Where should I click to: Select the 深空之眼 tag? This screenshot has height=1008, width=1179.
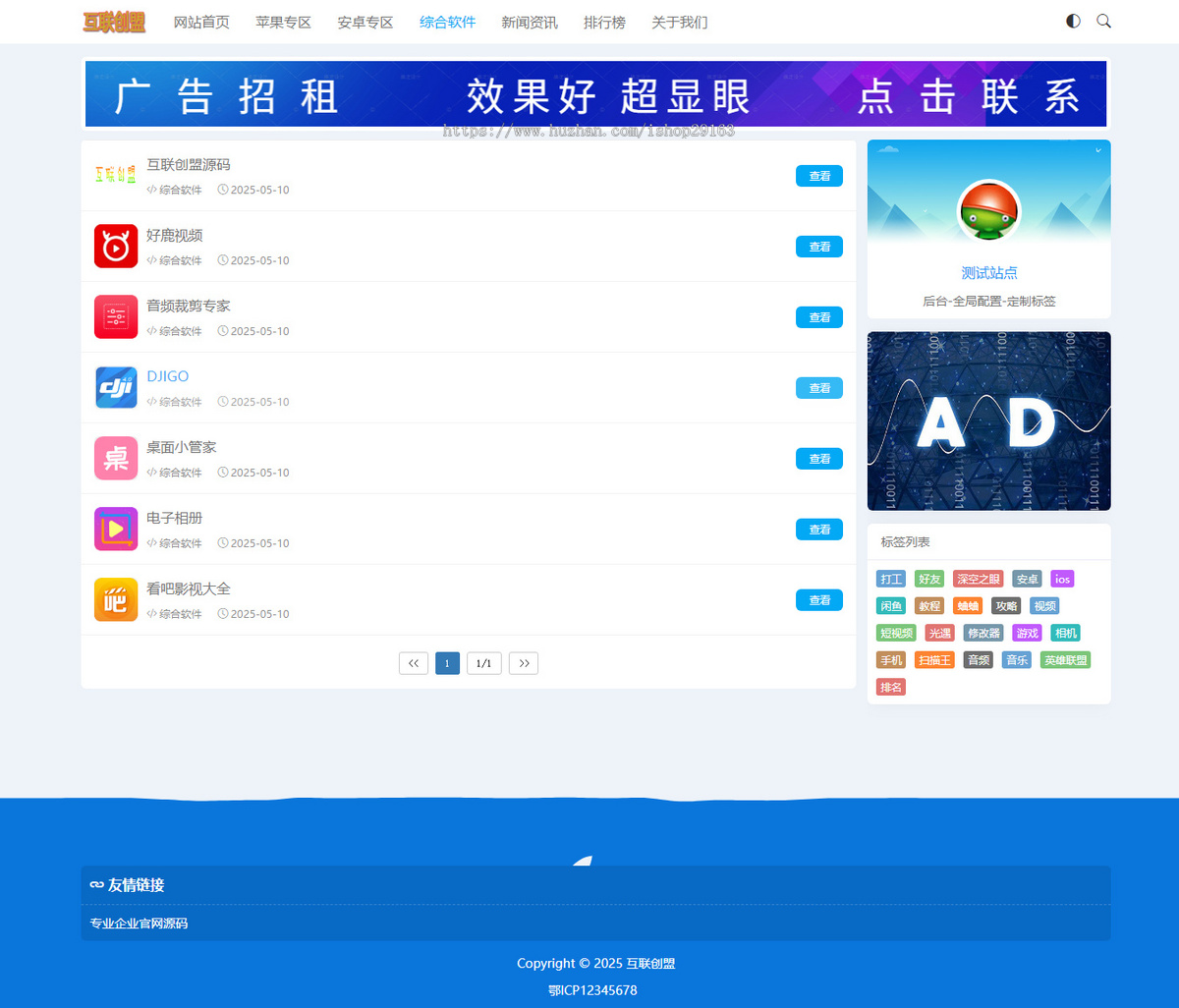pos(978,579)
